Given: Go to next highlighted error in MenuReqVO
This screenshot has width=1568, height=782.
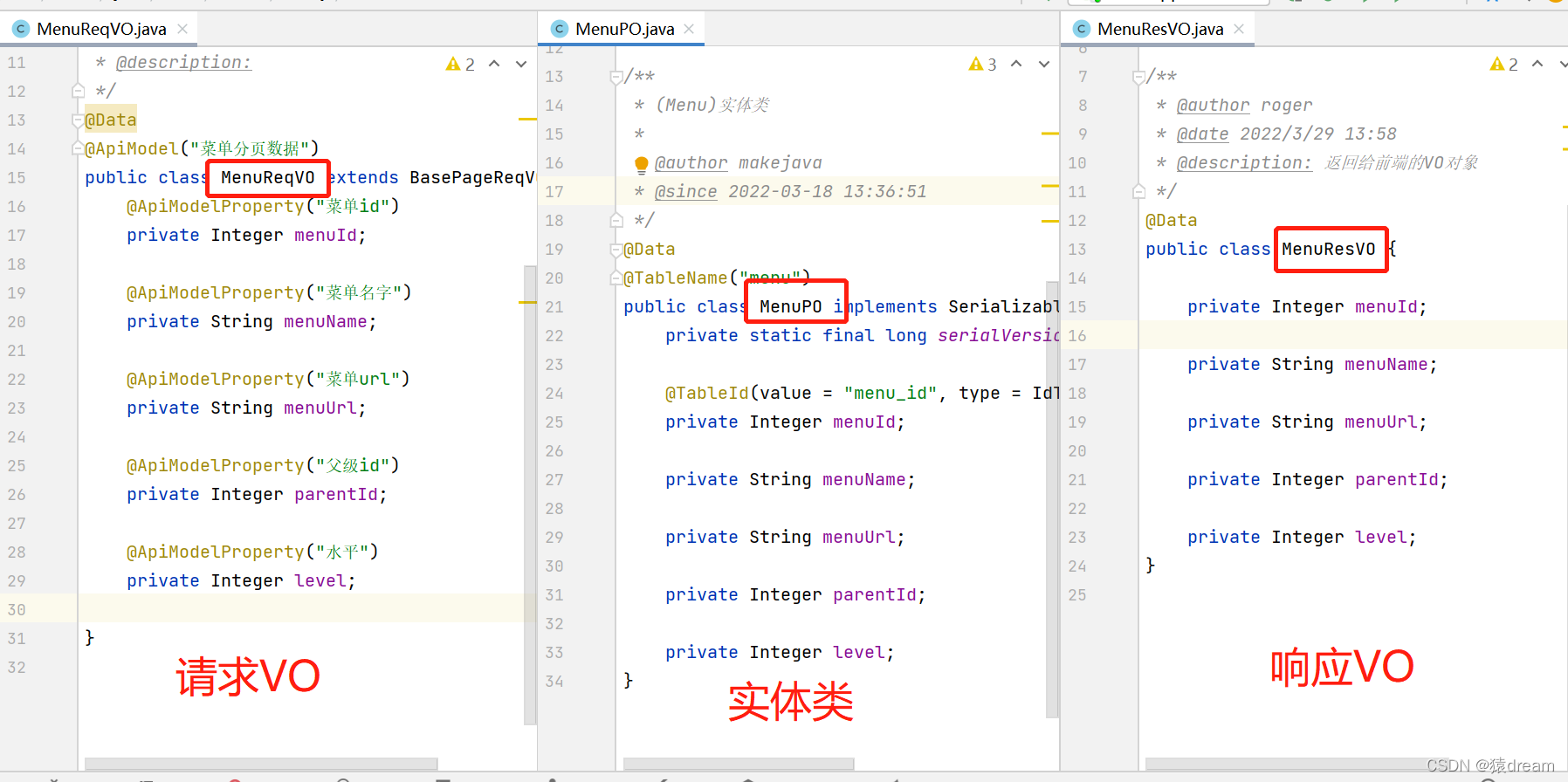Looking at the screenshot, I should [521, 64].
